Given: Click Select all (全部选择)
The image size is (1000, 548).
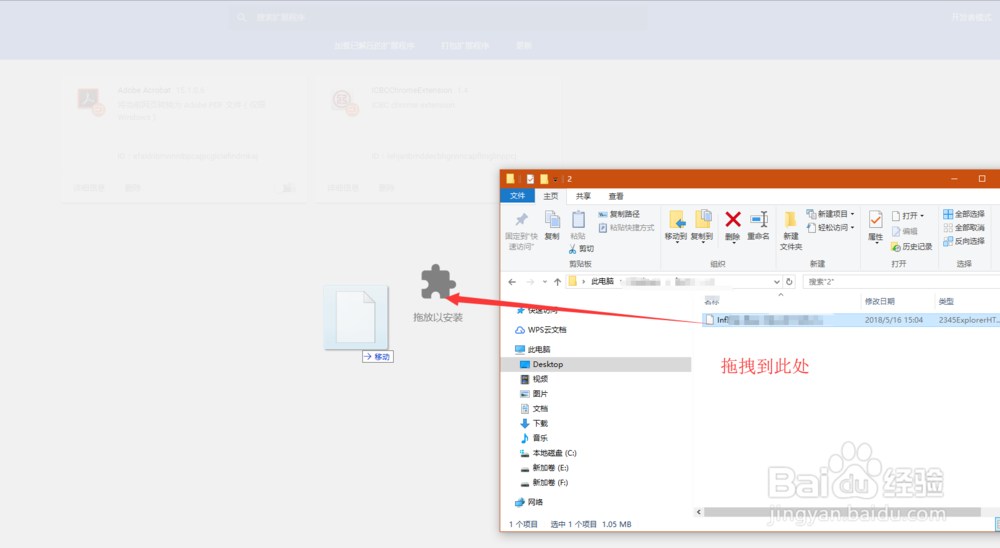Looking at the screenshot, I should (964, 214).
